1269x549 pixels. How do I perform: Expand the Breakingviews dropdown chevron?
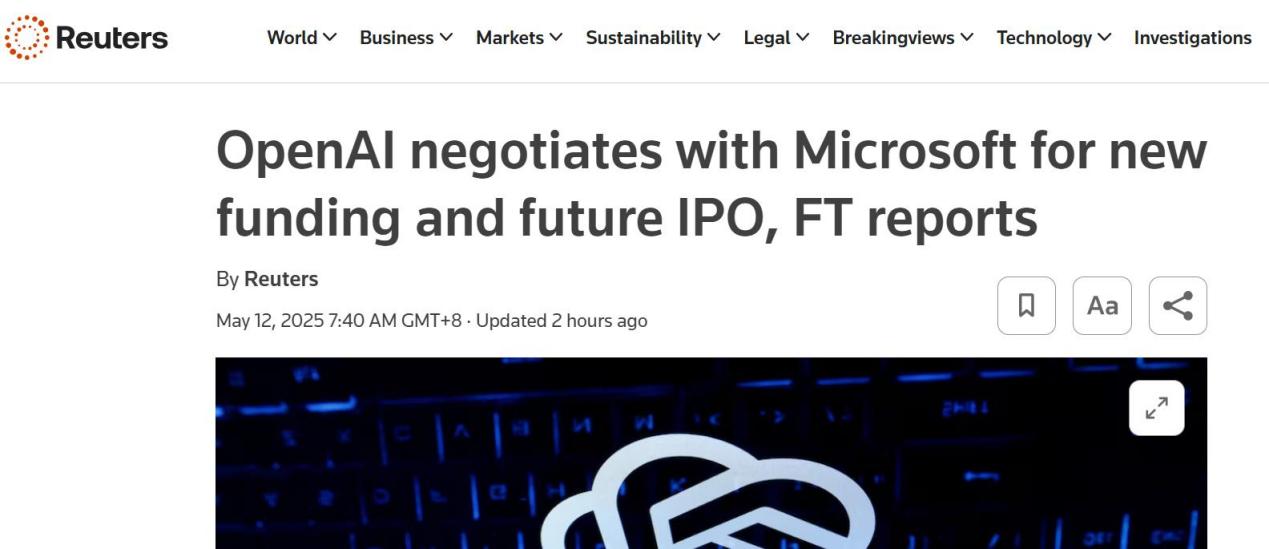coord(967,38)
